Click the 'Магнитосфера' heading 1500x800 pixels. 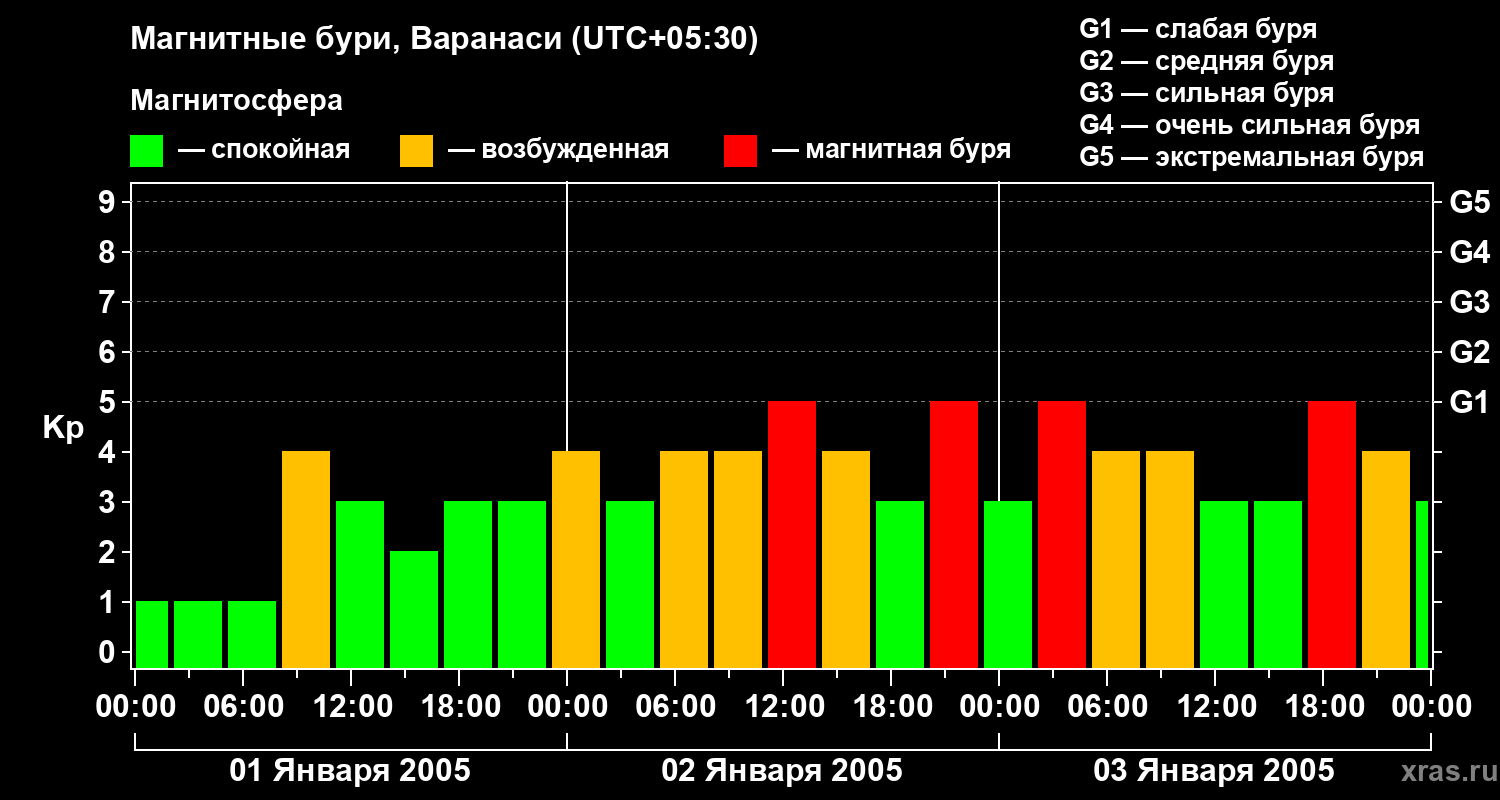click(236, 101)
